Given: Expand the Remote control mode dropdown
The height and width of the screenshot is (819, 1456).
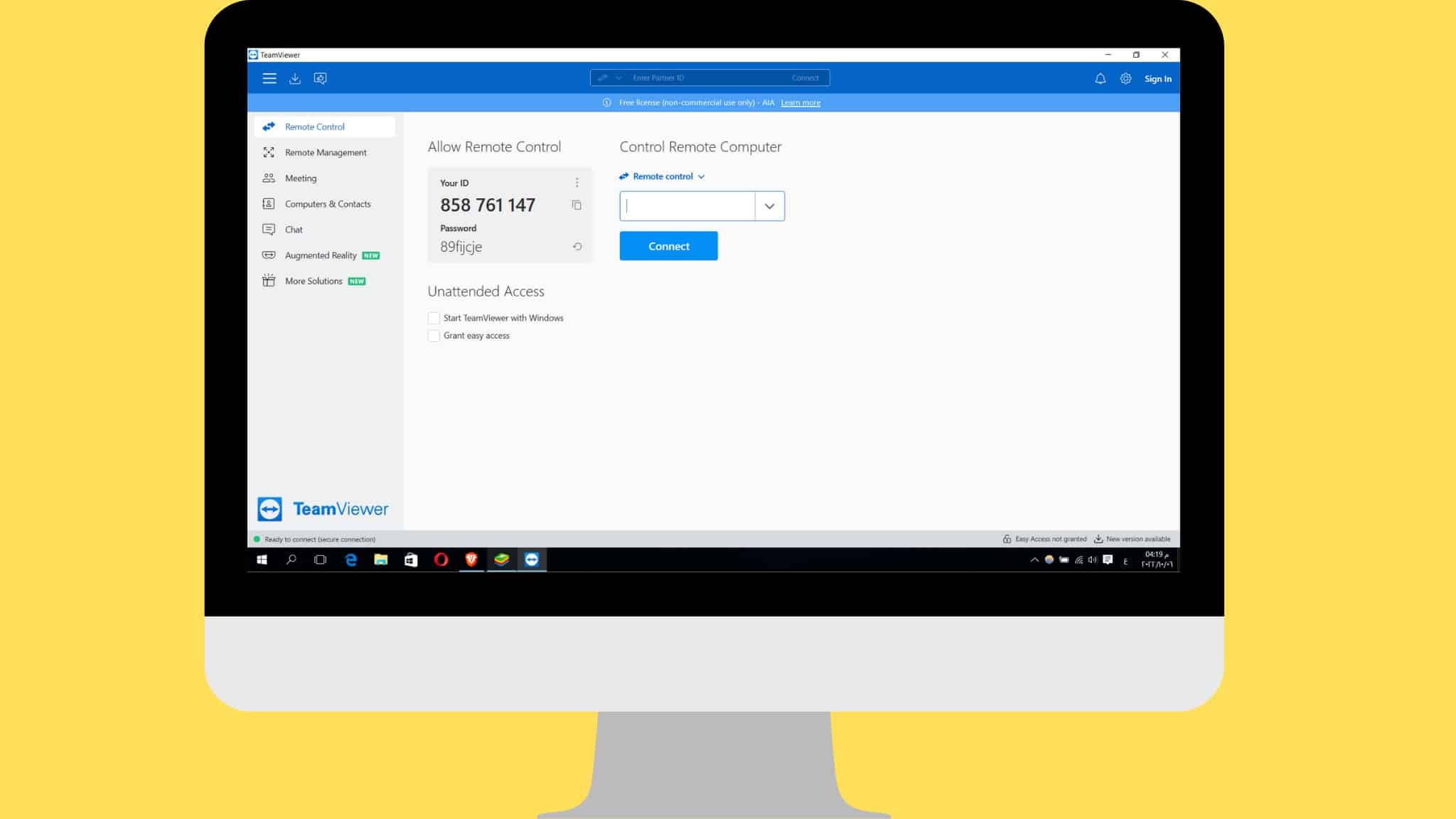Looking at the screenshot, I should [662, 176].
